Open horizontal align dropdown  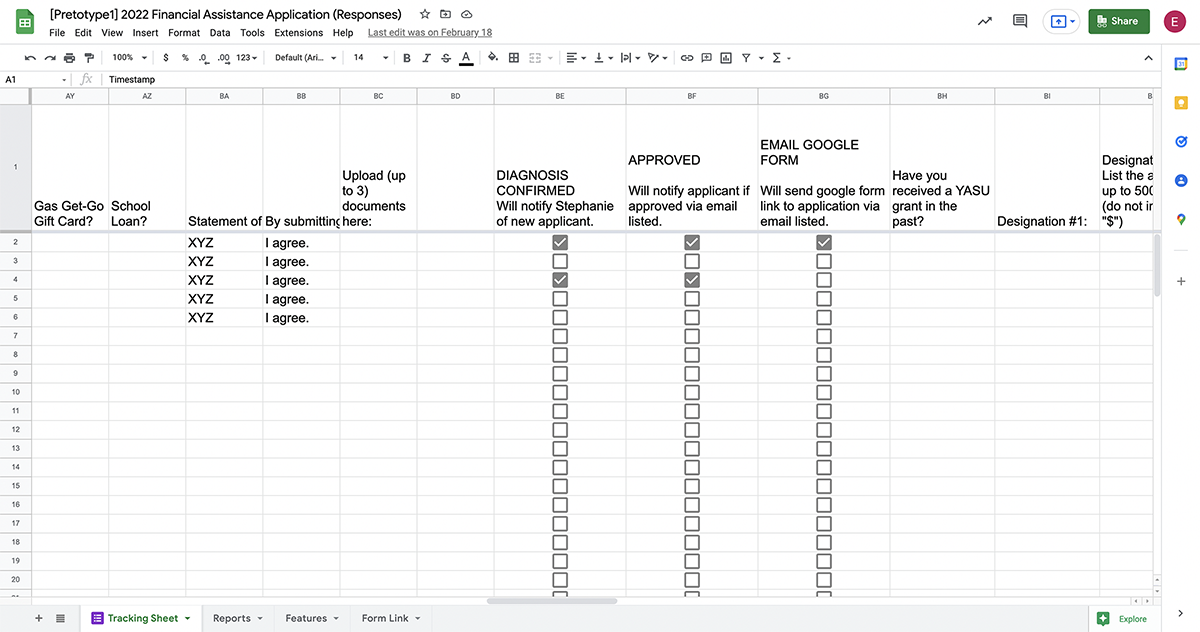click(x=575, y=58)
